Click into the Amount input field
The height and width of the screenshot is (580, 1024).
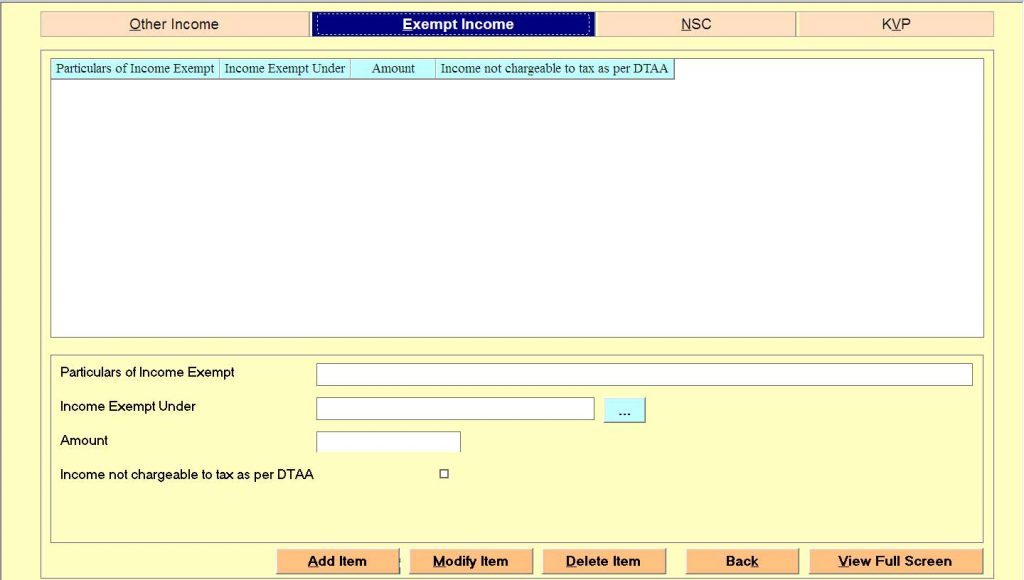pyautogui.click(x=388, y=441)
